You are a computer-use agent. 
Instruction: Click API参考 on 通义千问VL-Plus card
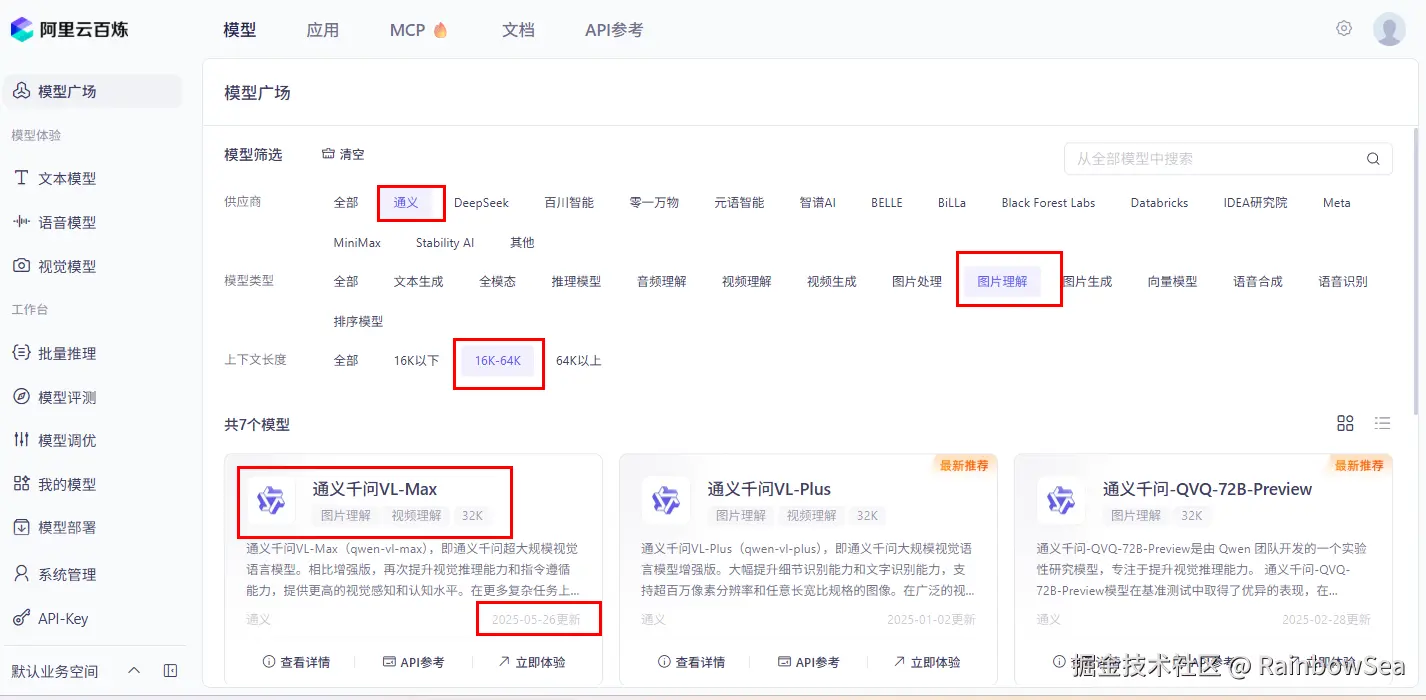pos(809,662)
